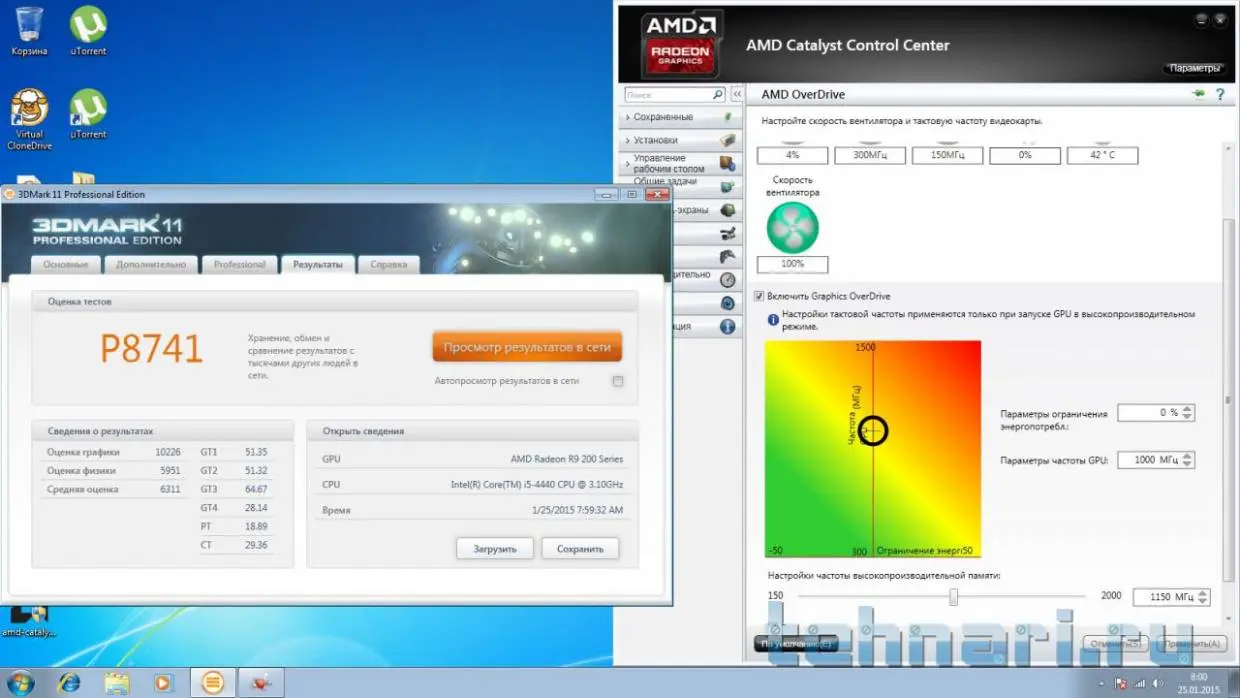The height and width of the screenshot is (698, 1240).
Task: Click the gauge icon in Catalyst sidebar
Action: (728, 280)
